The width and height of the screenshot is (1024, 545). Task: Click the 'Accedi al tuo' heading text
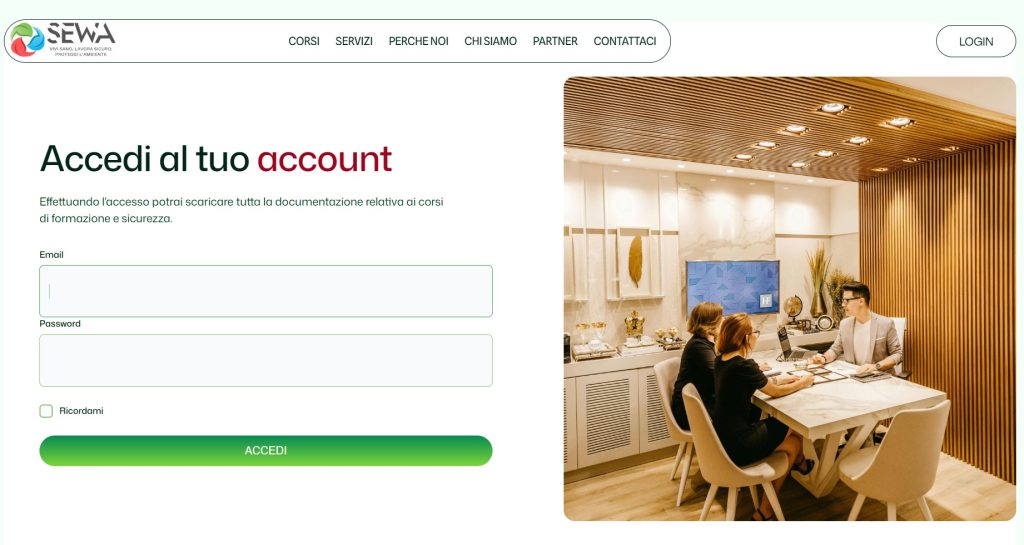144,159
